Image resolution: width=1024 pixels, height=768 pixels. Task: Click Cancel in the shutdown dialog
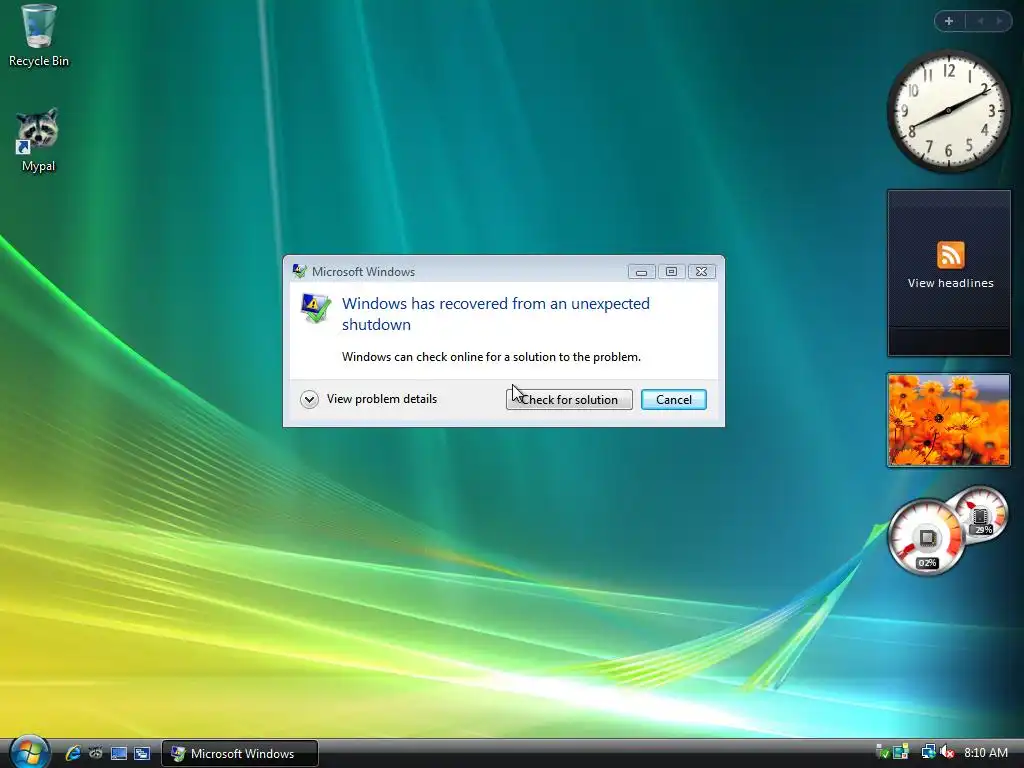tap(673, 400)
